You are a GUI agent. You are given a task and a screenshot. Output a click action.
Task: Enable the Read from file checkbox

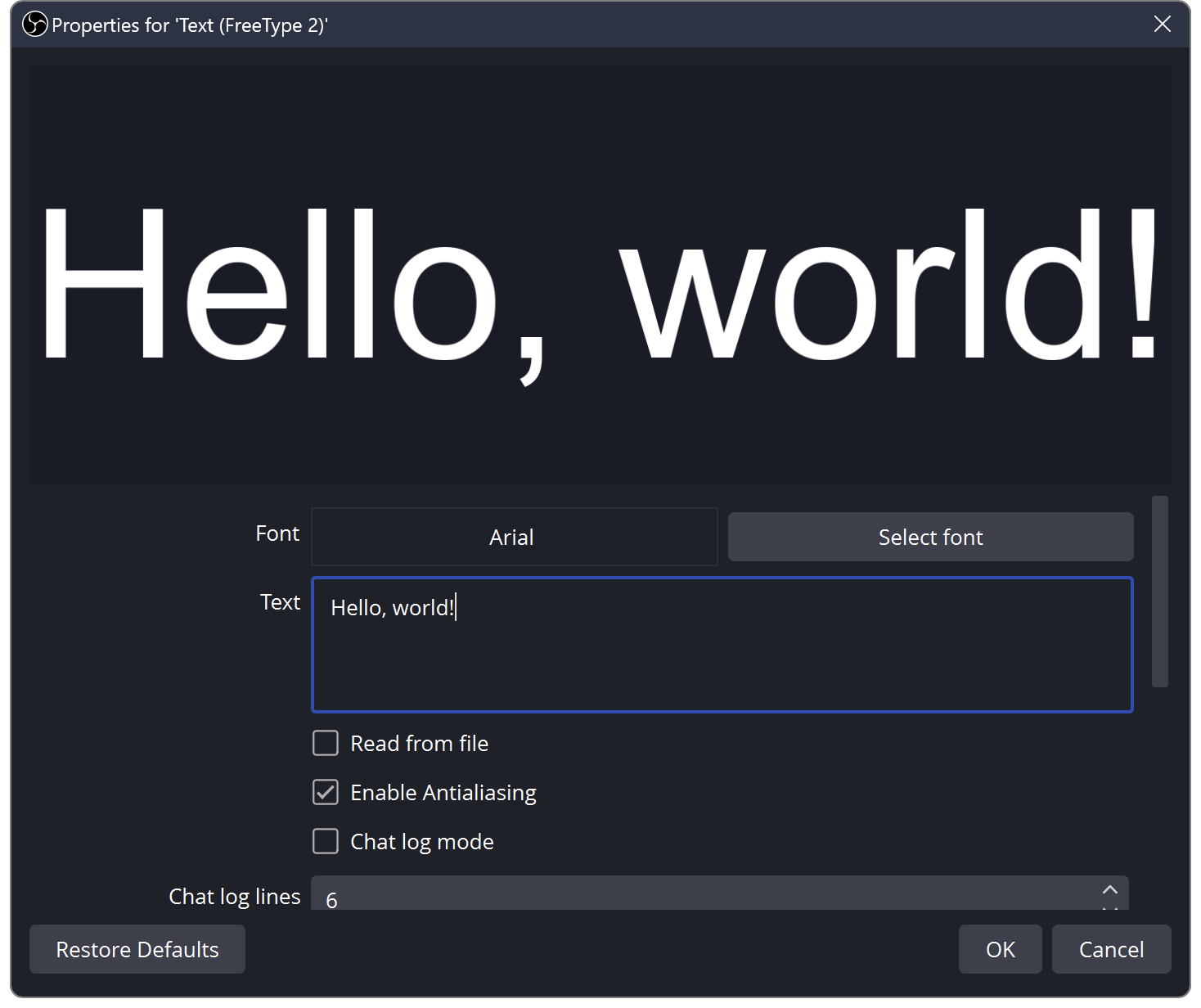click(x=326, y=743)
